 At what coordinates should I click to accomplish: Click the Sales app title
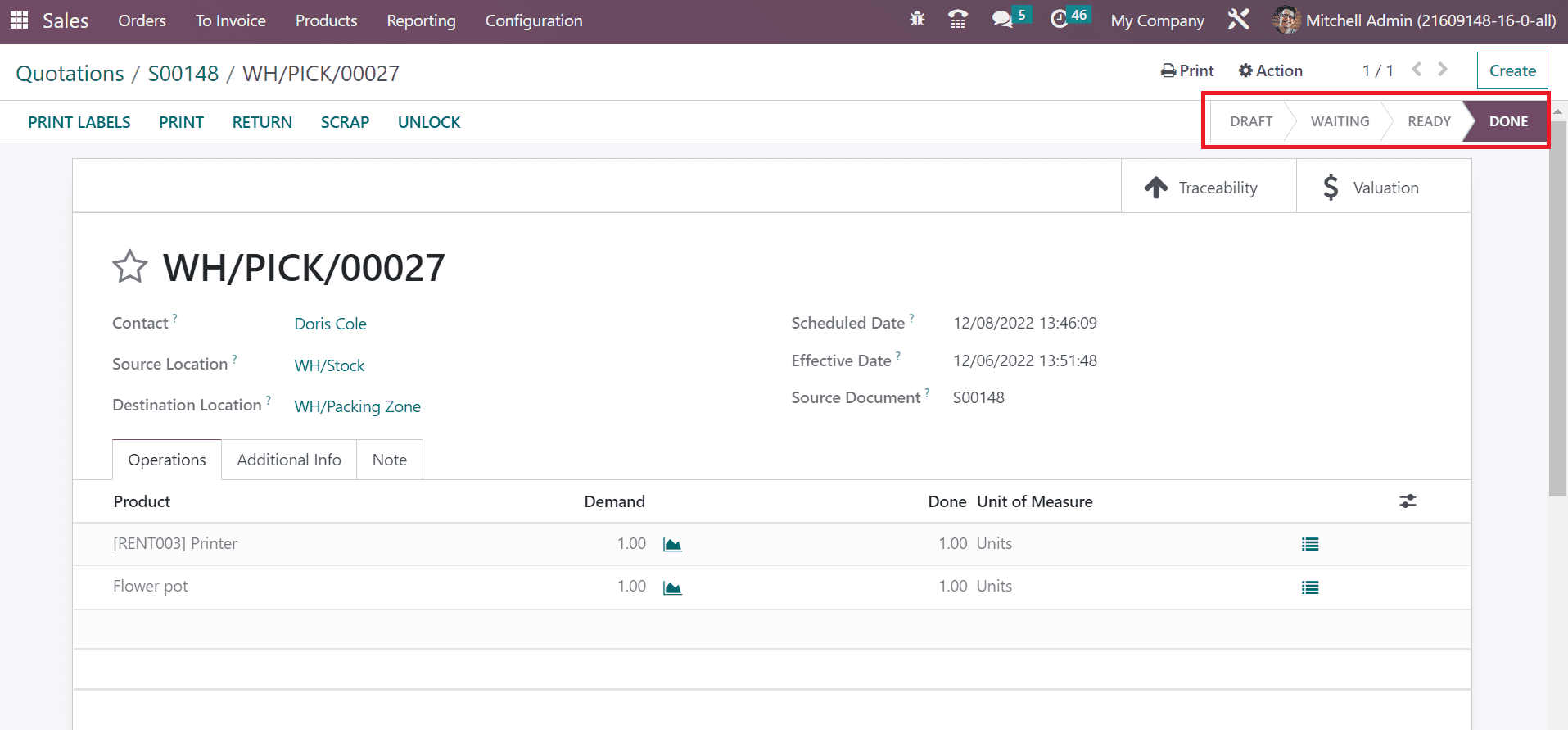[66, 20]
